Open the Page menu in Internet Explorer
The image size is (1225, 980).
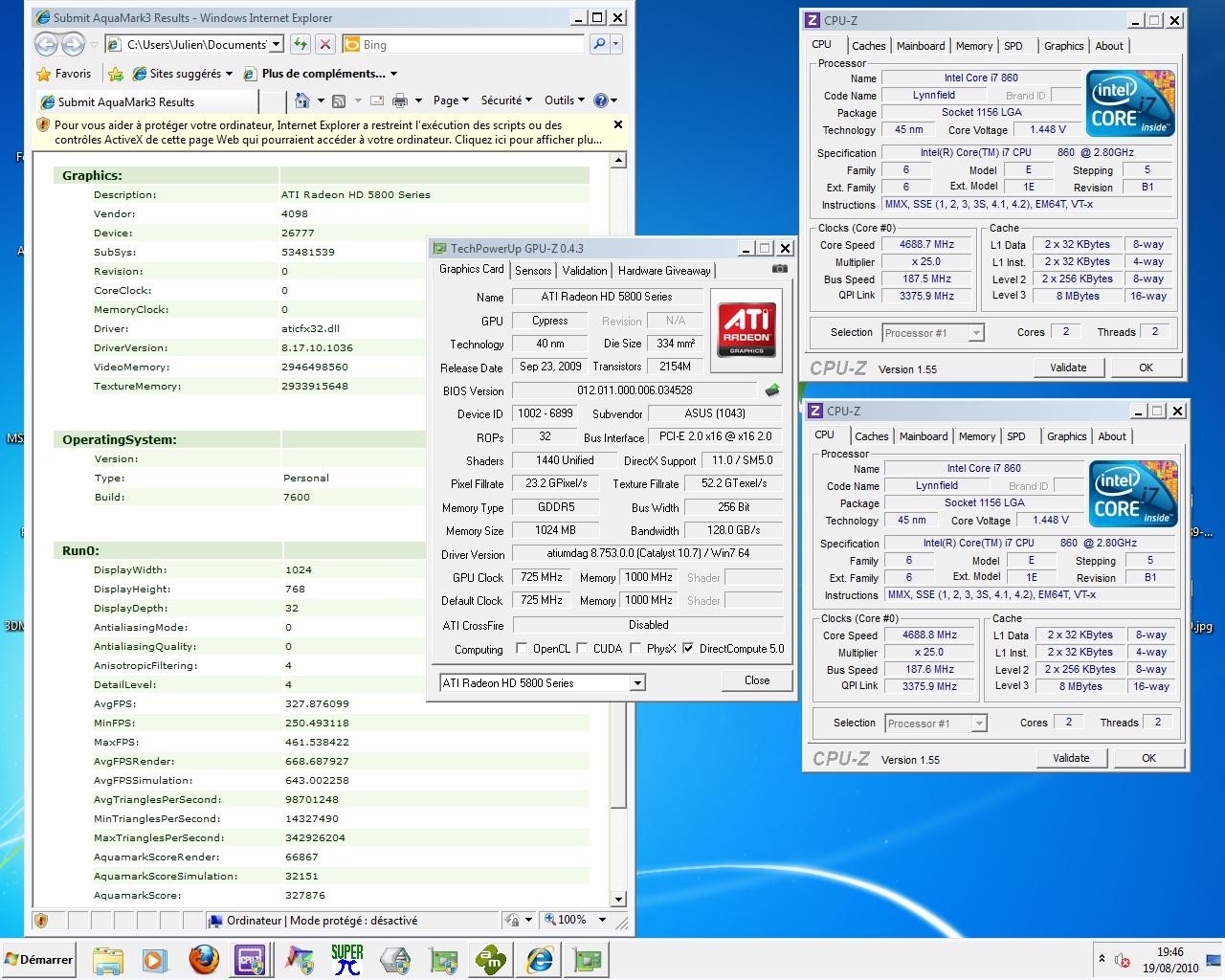[x=451, y=100]
